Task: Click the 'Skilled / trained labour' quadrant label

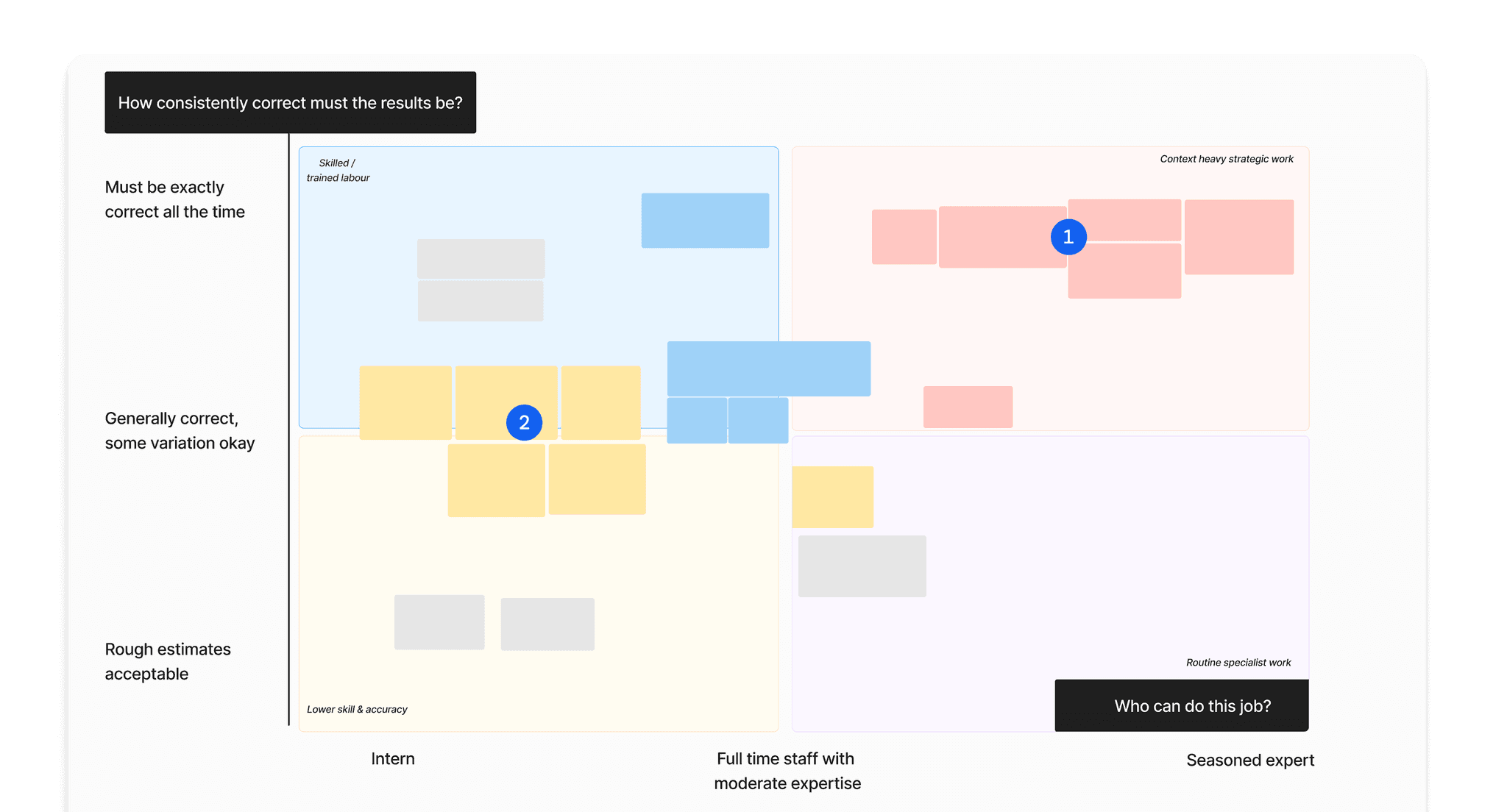Action: pos(338,171)
